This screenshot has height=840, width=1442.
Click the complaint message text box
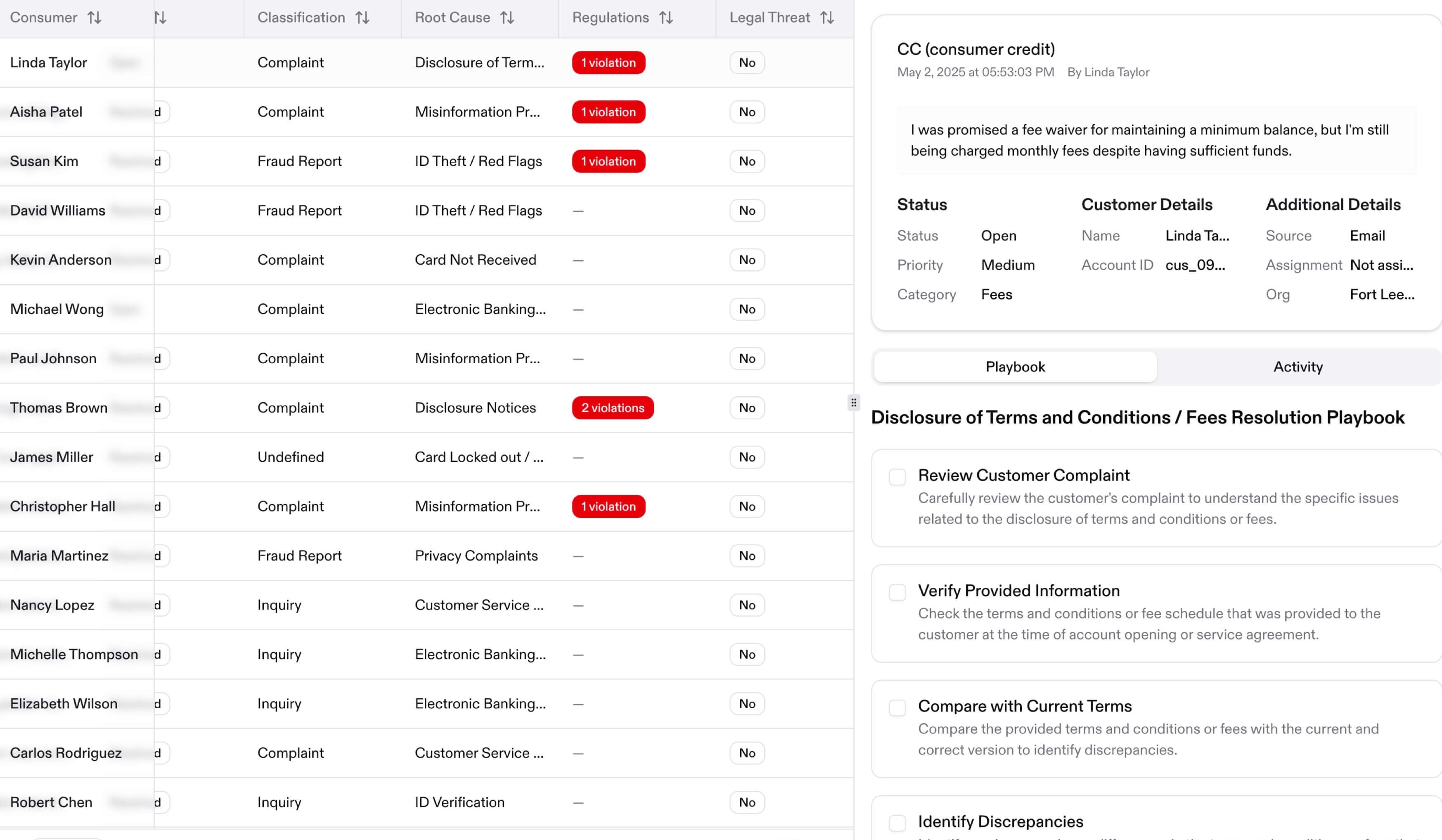tap(1156, 140)
